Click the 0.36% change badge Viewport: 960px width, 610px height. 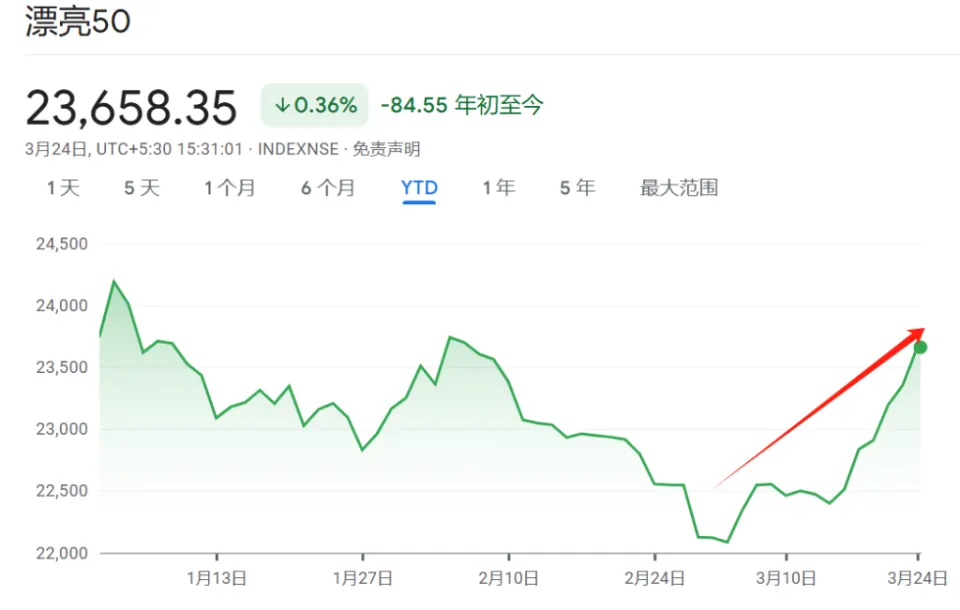click(x=315, y=105)
